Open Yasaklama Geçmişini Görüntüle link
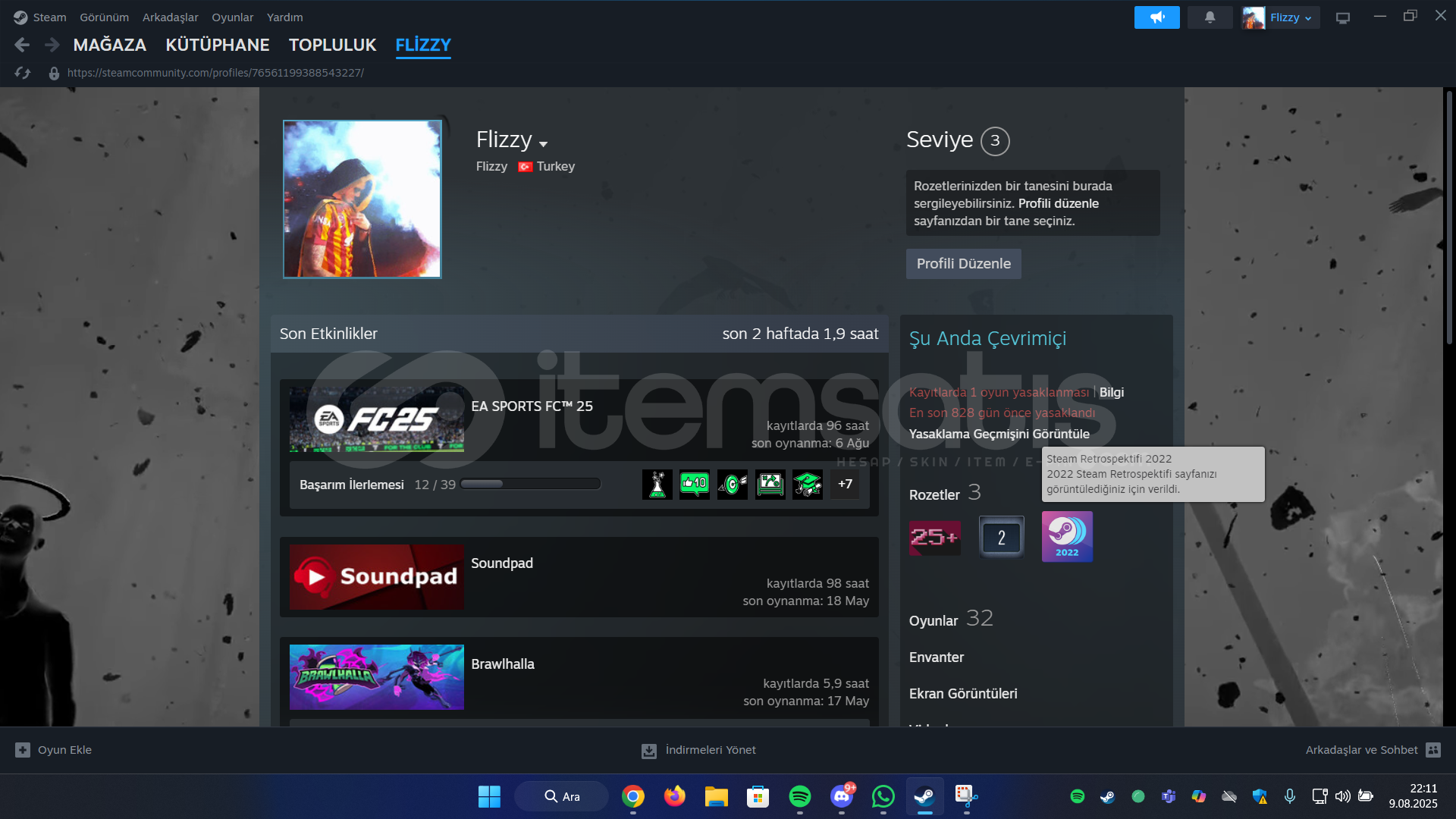Image resolution: width=1456 pixels, height=819 pixels. pyautogui.click(x=999, y=434)
